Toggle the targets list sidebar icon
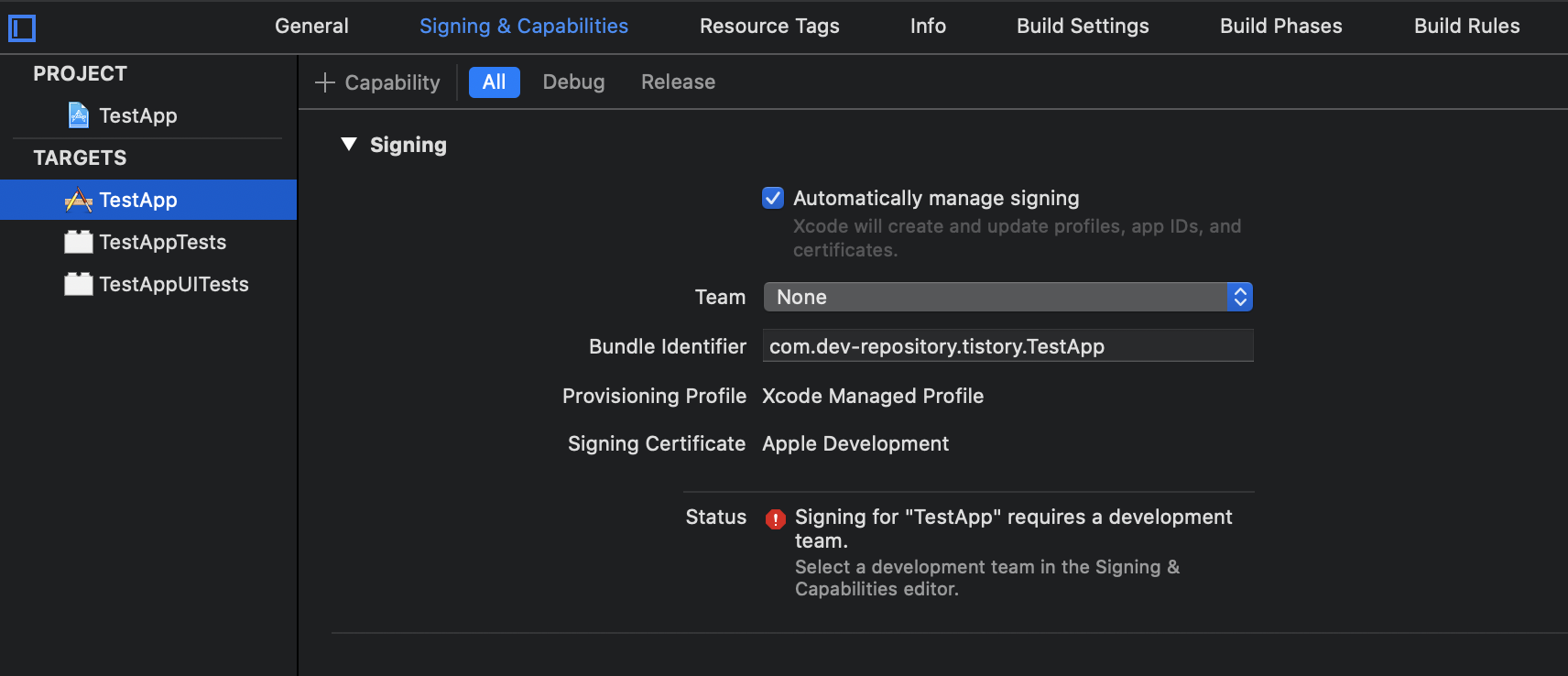The width and height of the screenshot is (1568, 676). pos(22,28)
